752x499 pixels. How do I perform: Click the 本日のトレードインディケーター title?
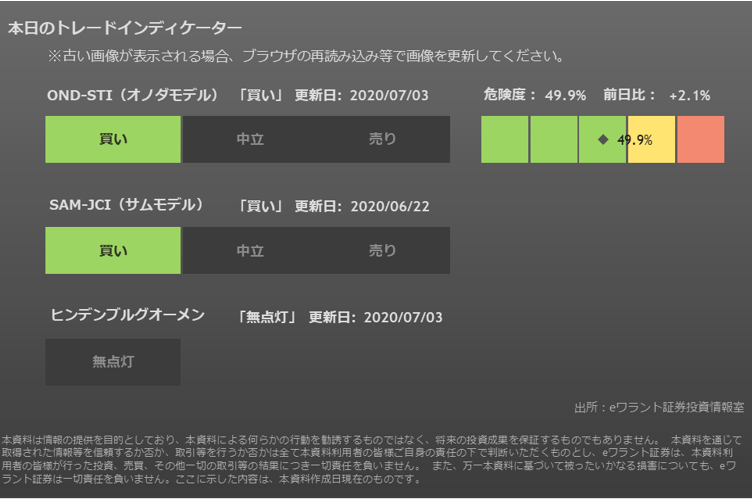point(124,29)
